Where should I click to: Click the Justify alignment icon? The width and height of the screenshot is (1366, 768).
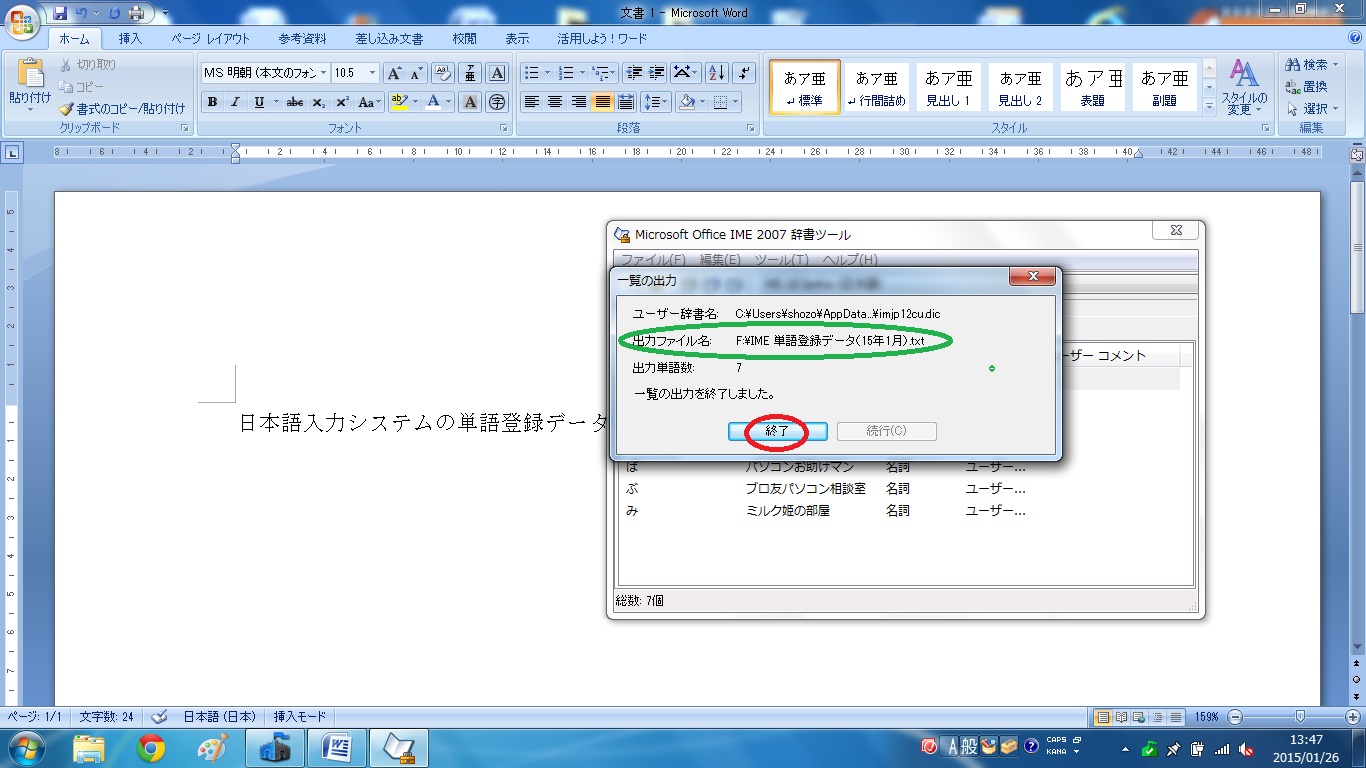tap(602, 102)
